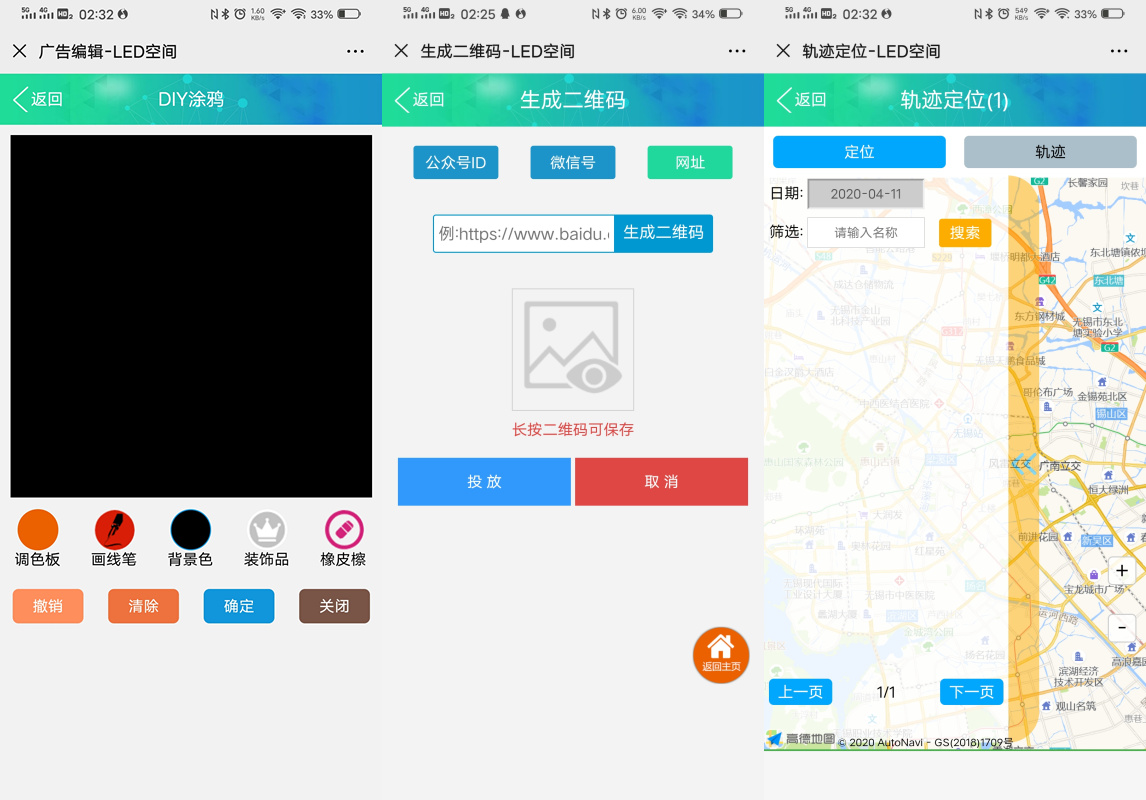
Task: Open the date picker showing 2020-04-11
Action: [x=866, y=193]
